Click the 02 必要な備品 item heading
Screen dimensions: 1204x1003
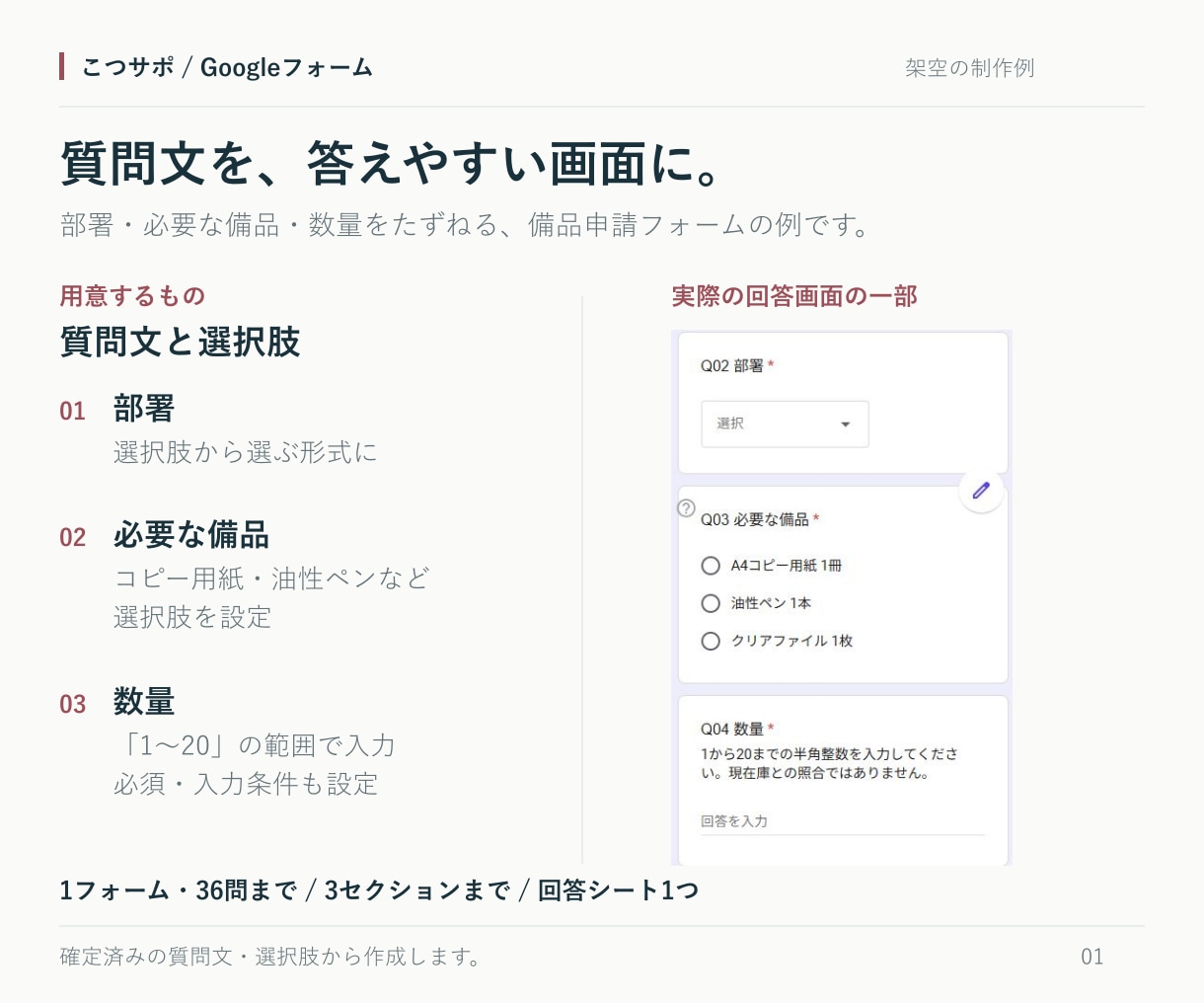[x=164, y=535]
